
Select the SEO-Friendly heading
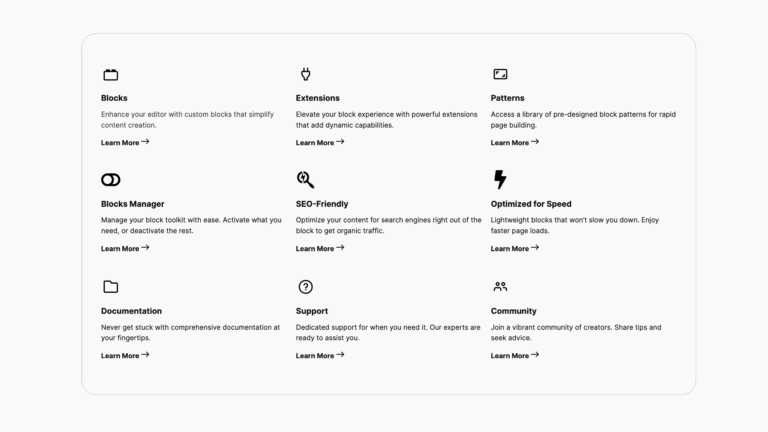point(322,204)
